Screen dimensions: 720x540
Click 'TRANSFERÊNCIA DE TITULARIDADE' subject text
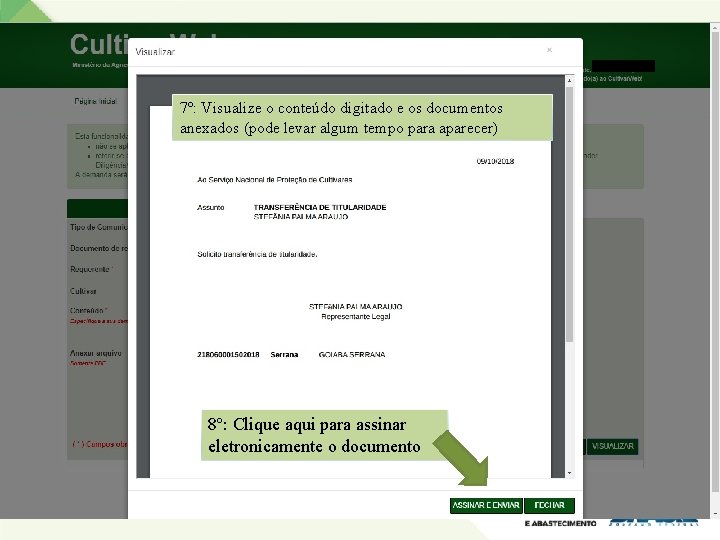click(x=320, y=207)
